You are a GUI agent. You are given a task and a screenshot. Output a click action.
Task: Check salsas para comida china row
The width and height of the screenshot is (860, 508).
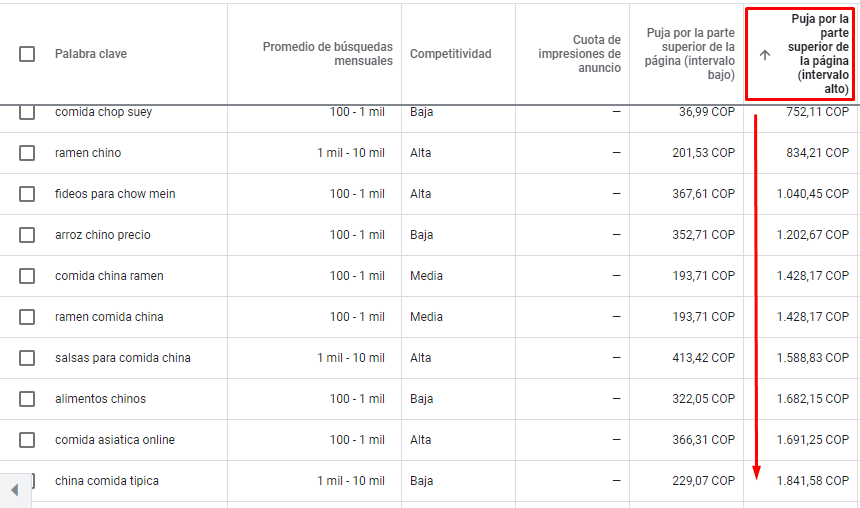pyautogui.click(x=27, y=358)
